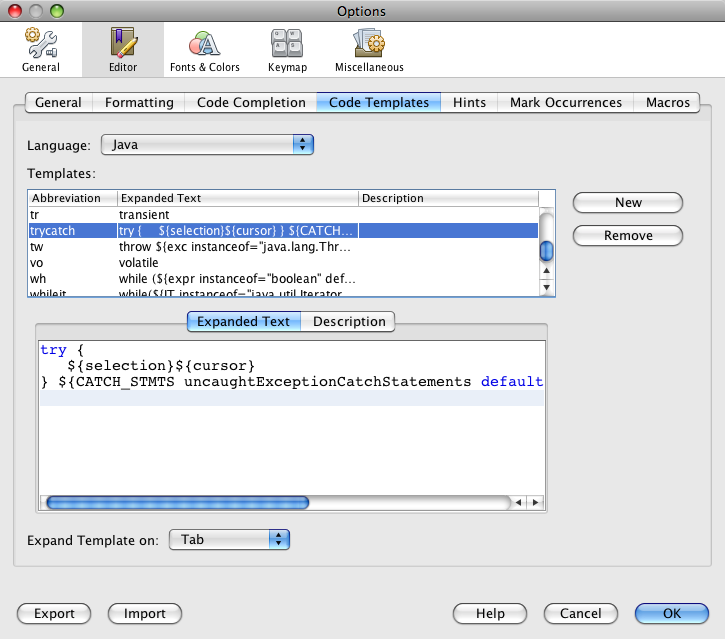The width and height of the screenshot is (725, 639).
Task: Open Fonts & Colors settings
Action: (204, 50)
